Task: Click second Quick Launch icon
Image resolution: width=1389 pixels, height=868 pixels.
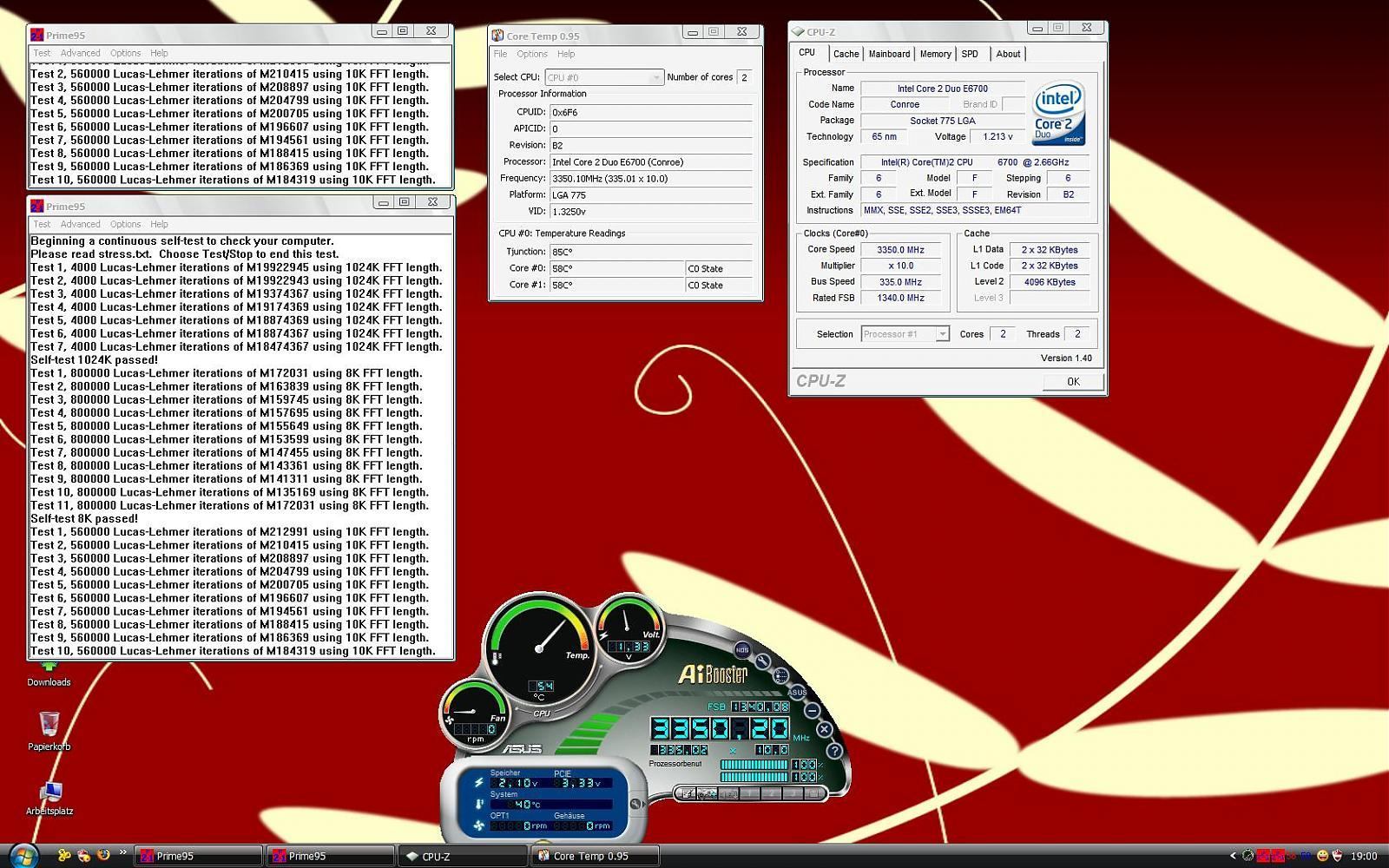Action: [84, 855]
